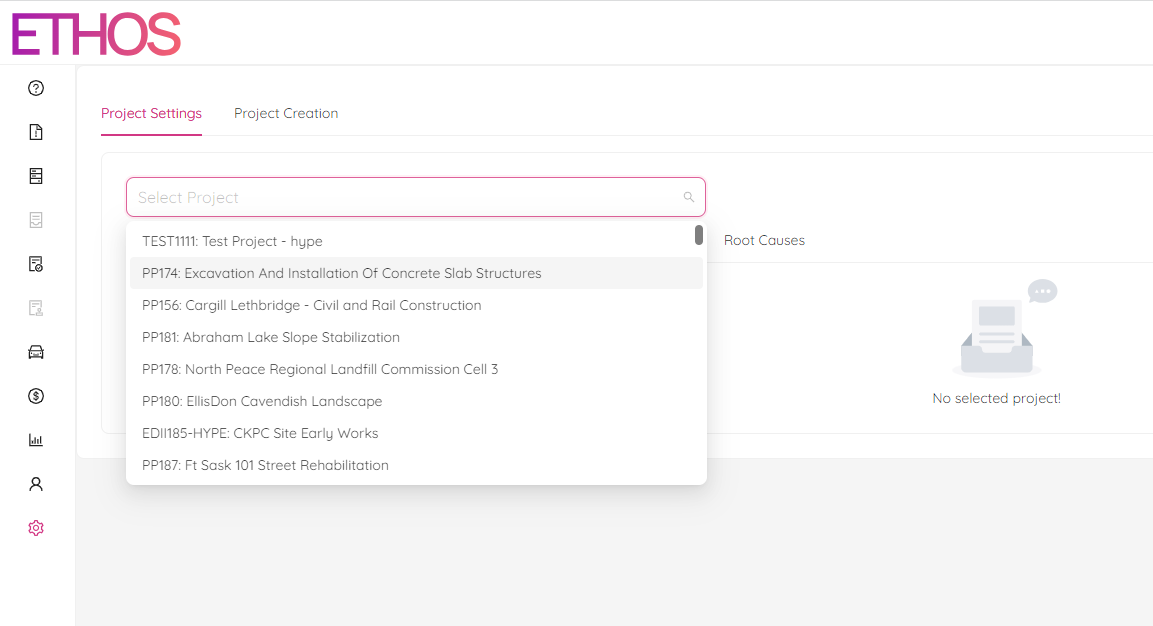Select the Project Settings tab
1153x626 pixels.
click(151, 113)
